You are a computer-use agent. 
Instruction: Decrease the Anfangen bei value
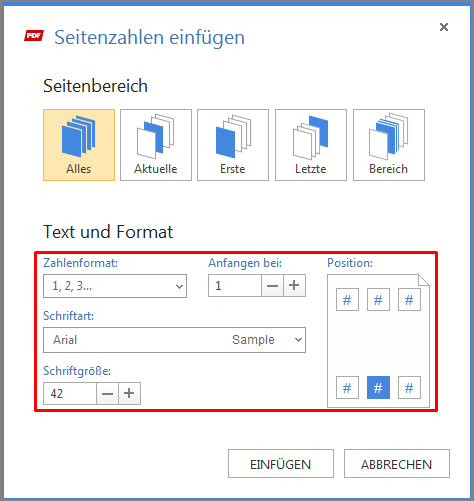[x=272, y=286]
